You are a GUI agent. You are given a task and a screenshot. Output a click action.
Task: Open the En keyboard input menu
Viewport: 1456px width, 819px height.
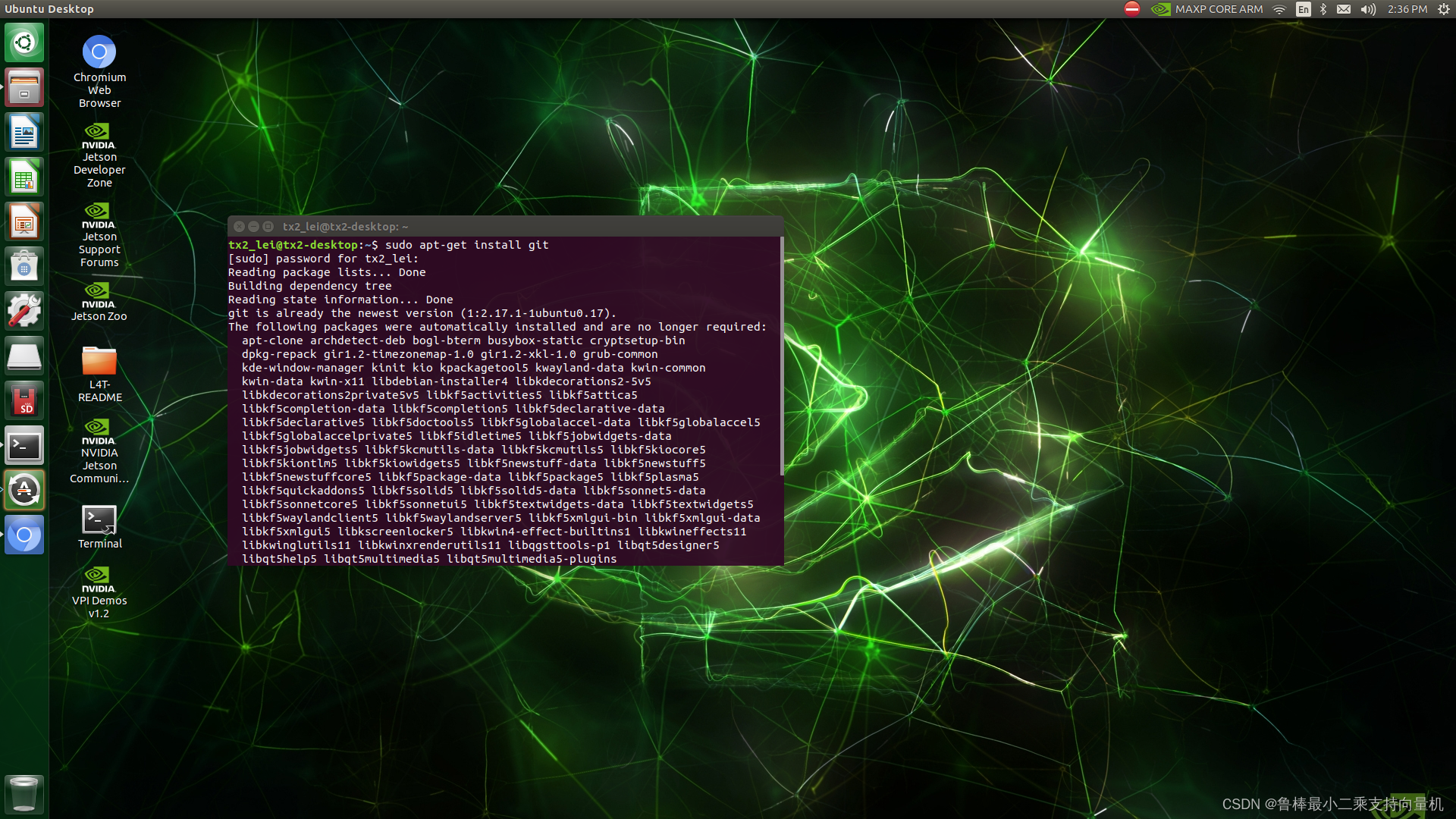click(x=1303, y=9)
